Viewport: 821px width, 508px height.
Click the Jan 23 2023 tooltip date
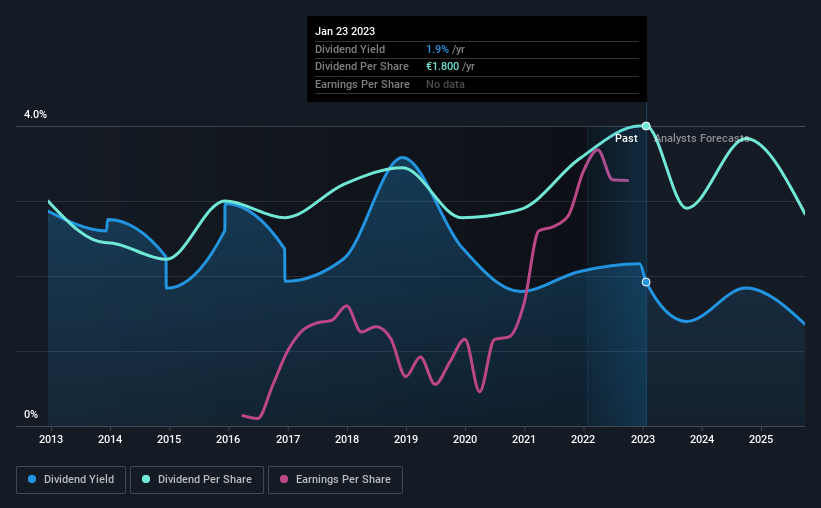click(345, 31)
